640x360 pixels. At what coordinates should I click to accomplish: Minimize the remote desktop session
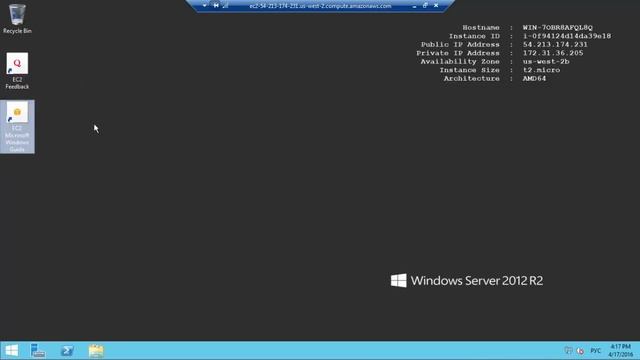pyautogui.click(x=414, y=6)
